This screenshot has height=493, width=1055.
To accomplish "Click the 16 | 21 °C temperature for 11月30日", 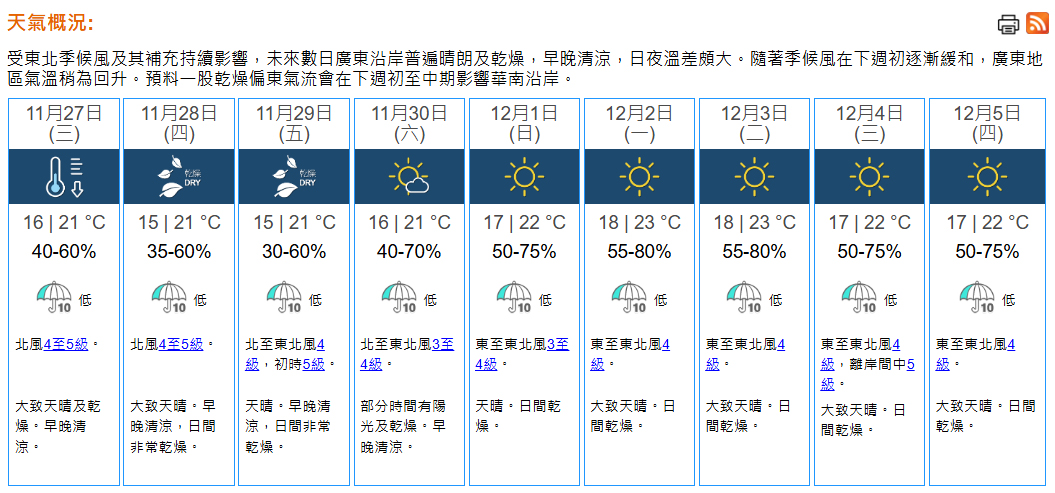I will pos(409,222).
